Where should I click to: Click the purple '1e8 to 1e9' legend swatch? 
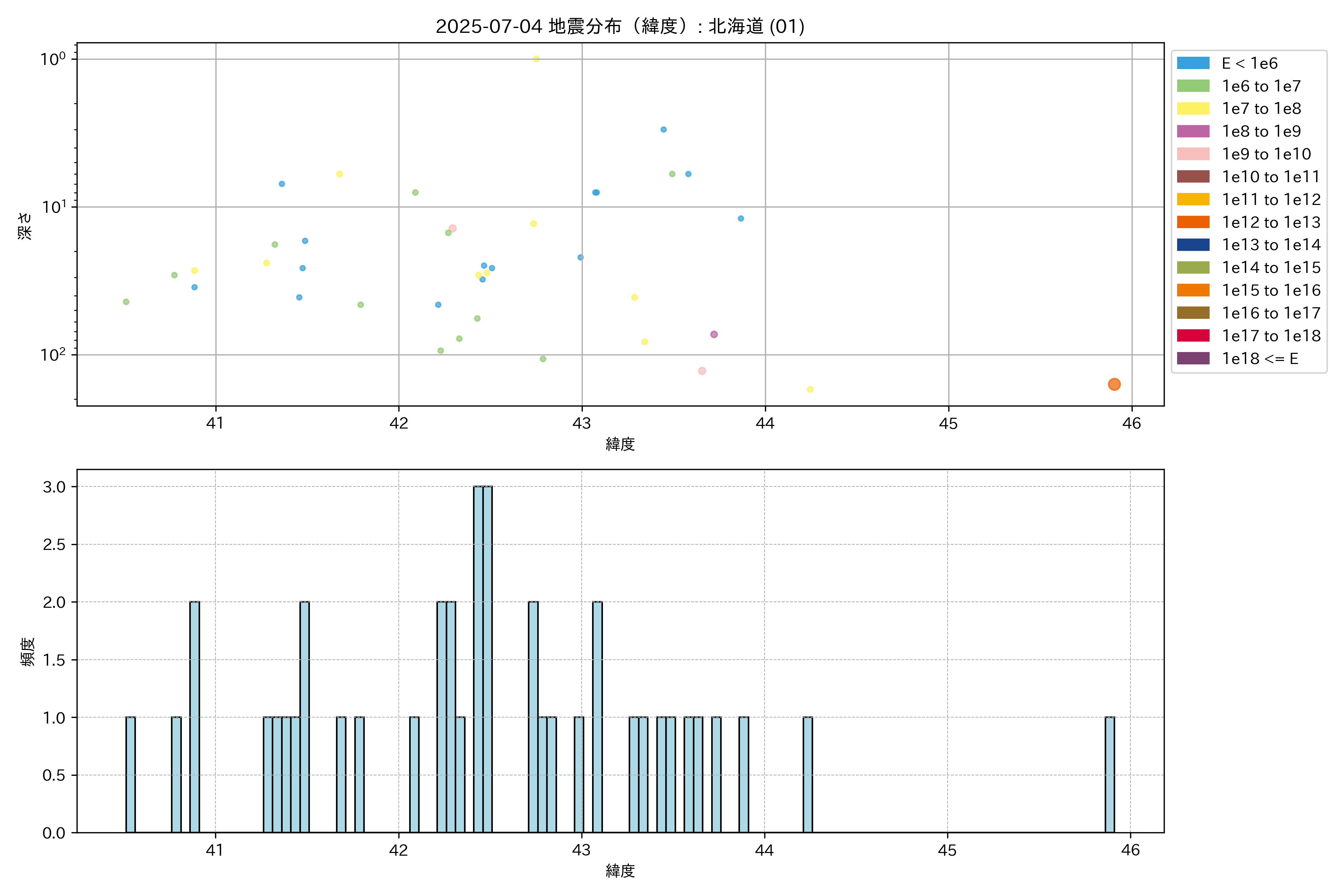coord(1192,131)
